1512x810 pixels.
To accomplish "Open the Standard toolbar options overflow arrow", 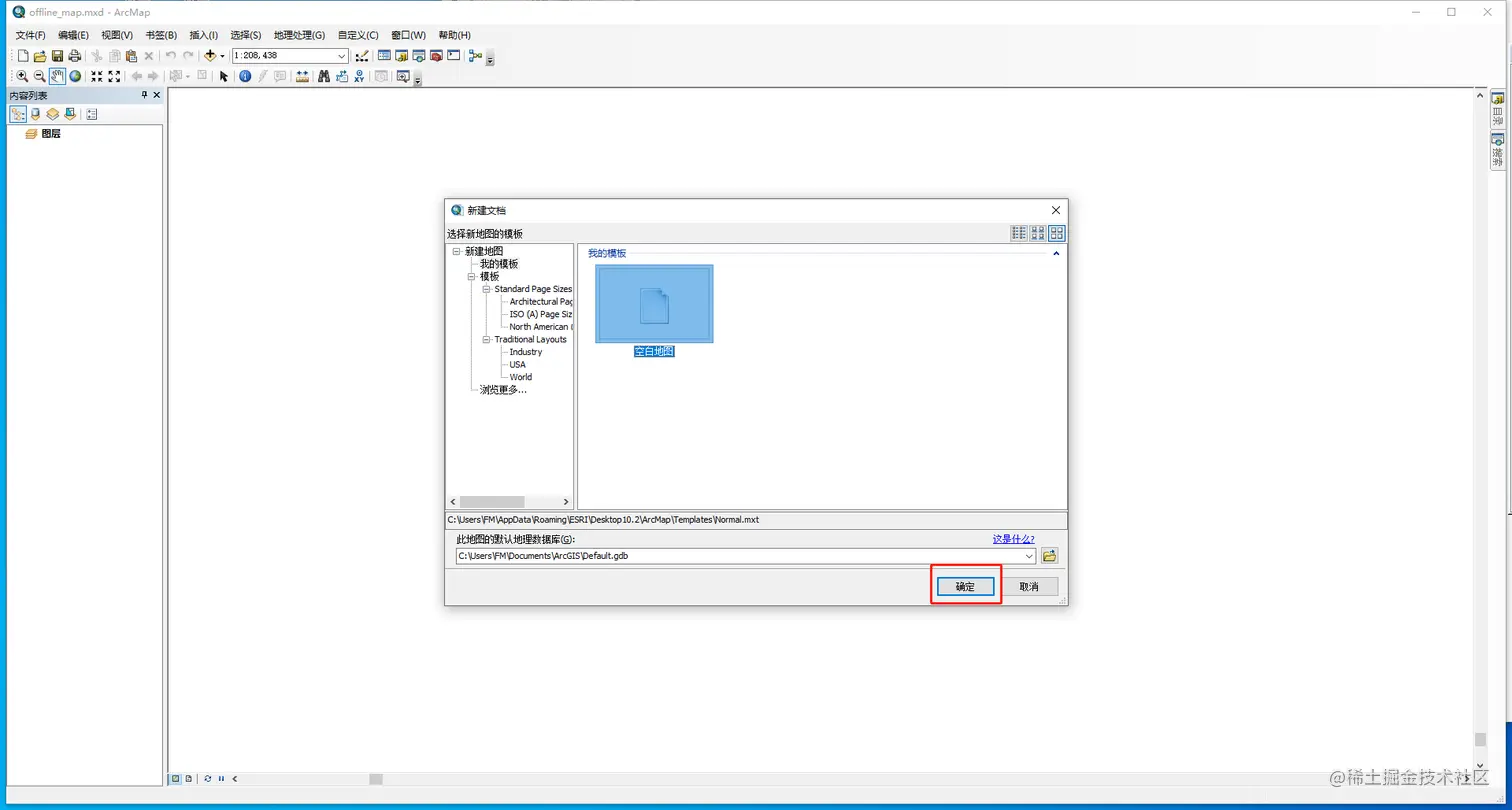I will (490, 59).
